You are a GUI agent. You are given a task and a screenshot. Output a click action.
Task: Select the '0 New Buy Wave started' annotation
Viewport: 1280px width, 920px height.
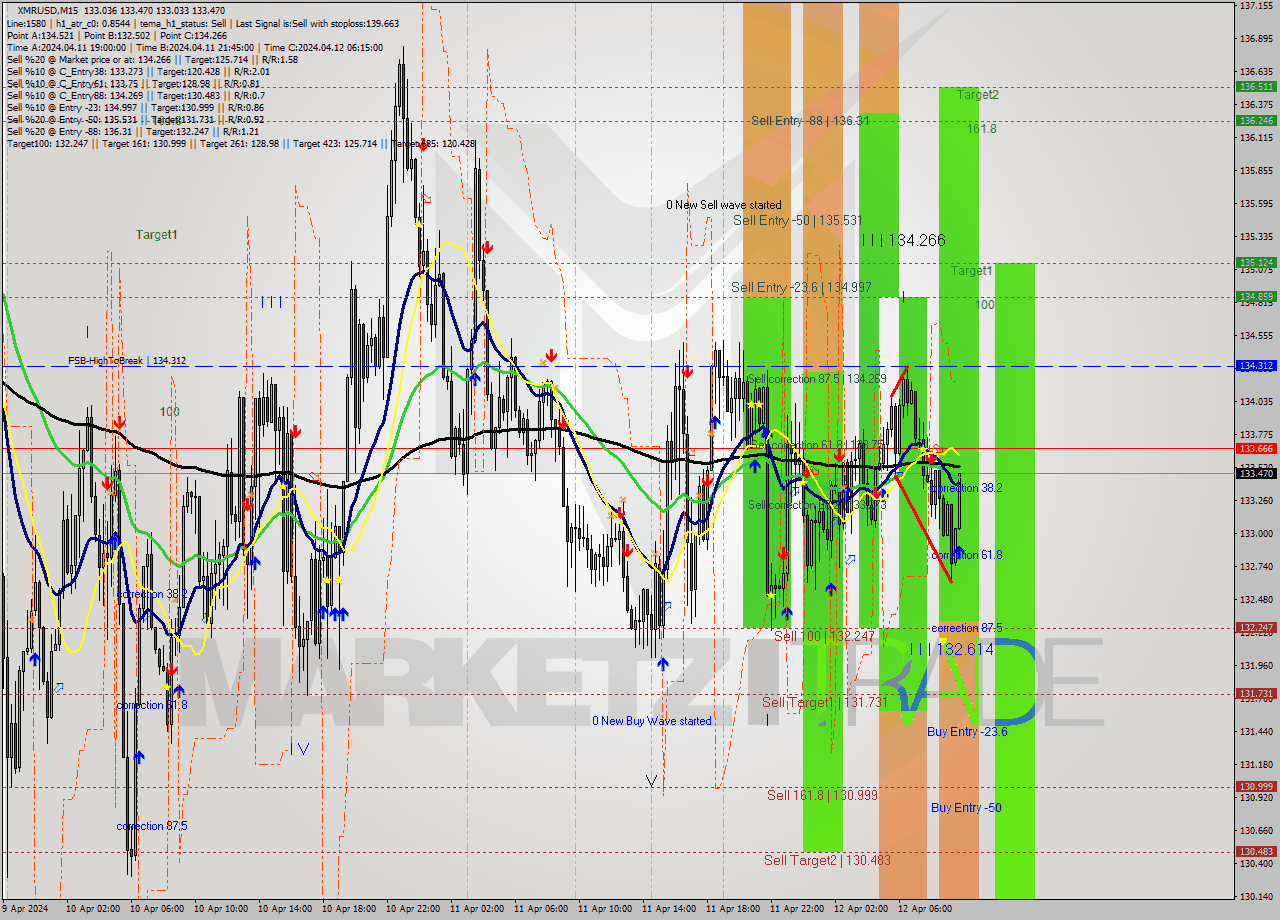pyautogui.click(x=652, y=721)
